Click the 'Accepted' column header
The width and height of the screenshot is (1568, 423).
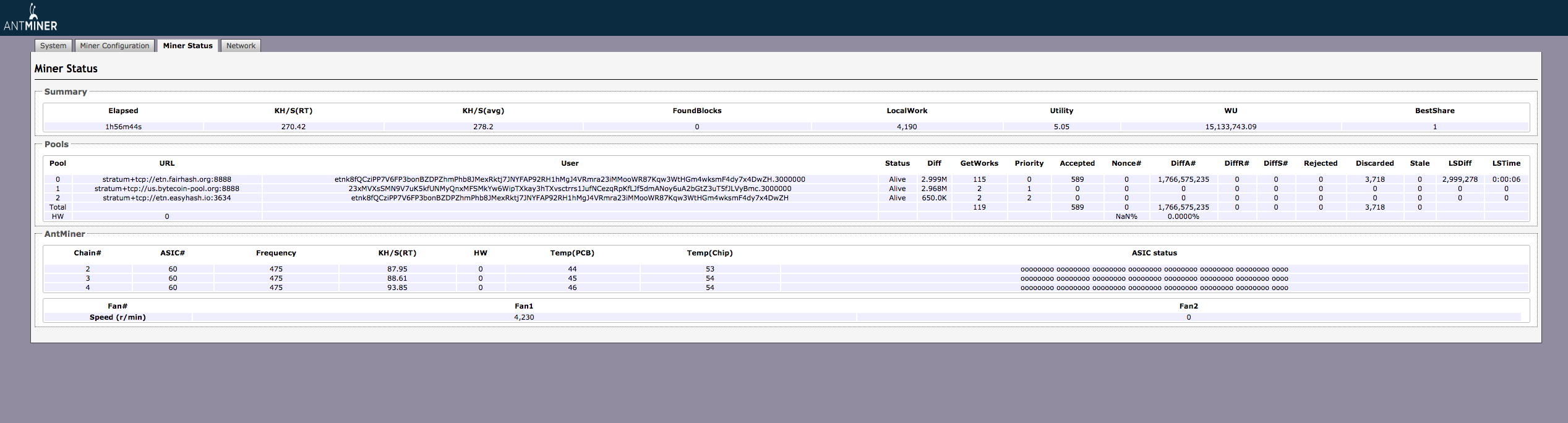pyautogui.click(x=1077, y=163)
